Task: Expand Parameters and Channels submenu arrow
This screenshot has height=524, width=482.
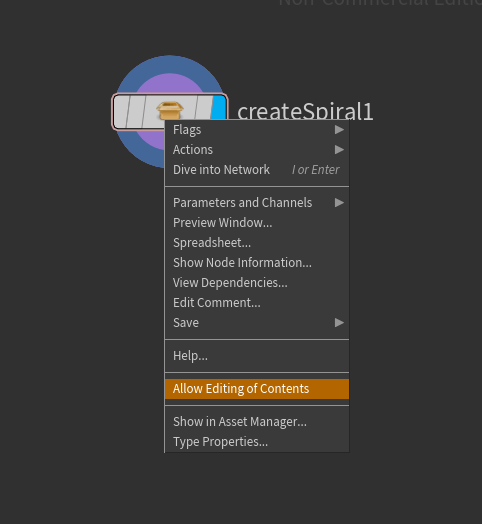Action: pyautogui.click(x=339, y=203)
